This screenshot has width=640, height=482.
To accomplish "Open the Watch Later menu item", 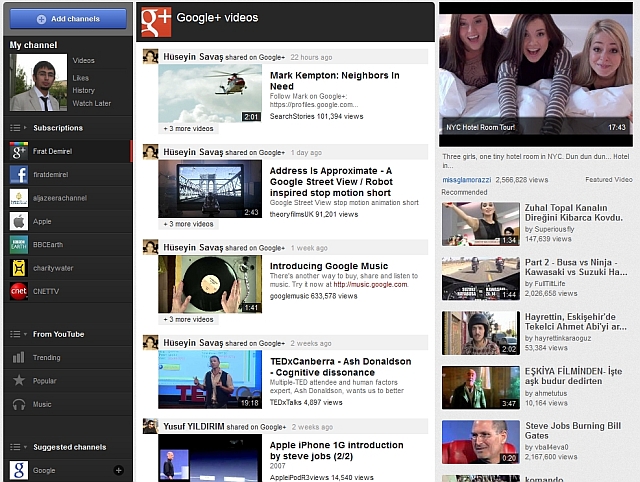I will point(92,103).
